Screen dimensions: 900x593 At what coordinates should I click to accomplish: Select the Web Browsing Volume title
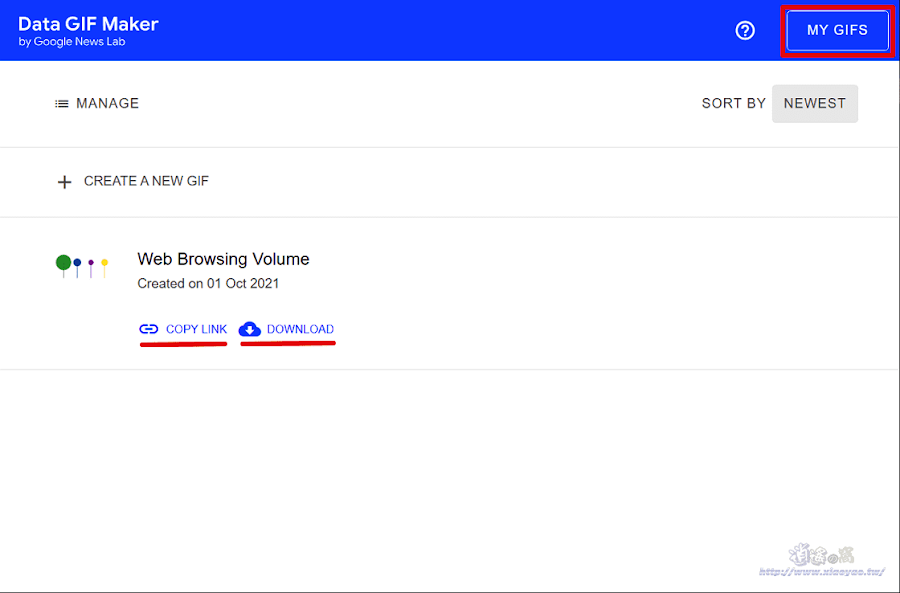[x=223, y=258]
